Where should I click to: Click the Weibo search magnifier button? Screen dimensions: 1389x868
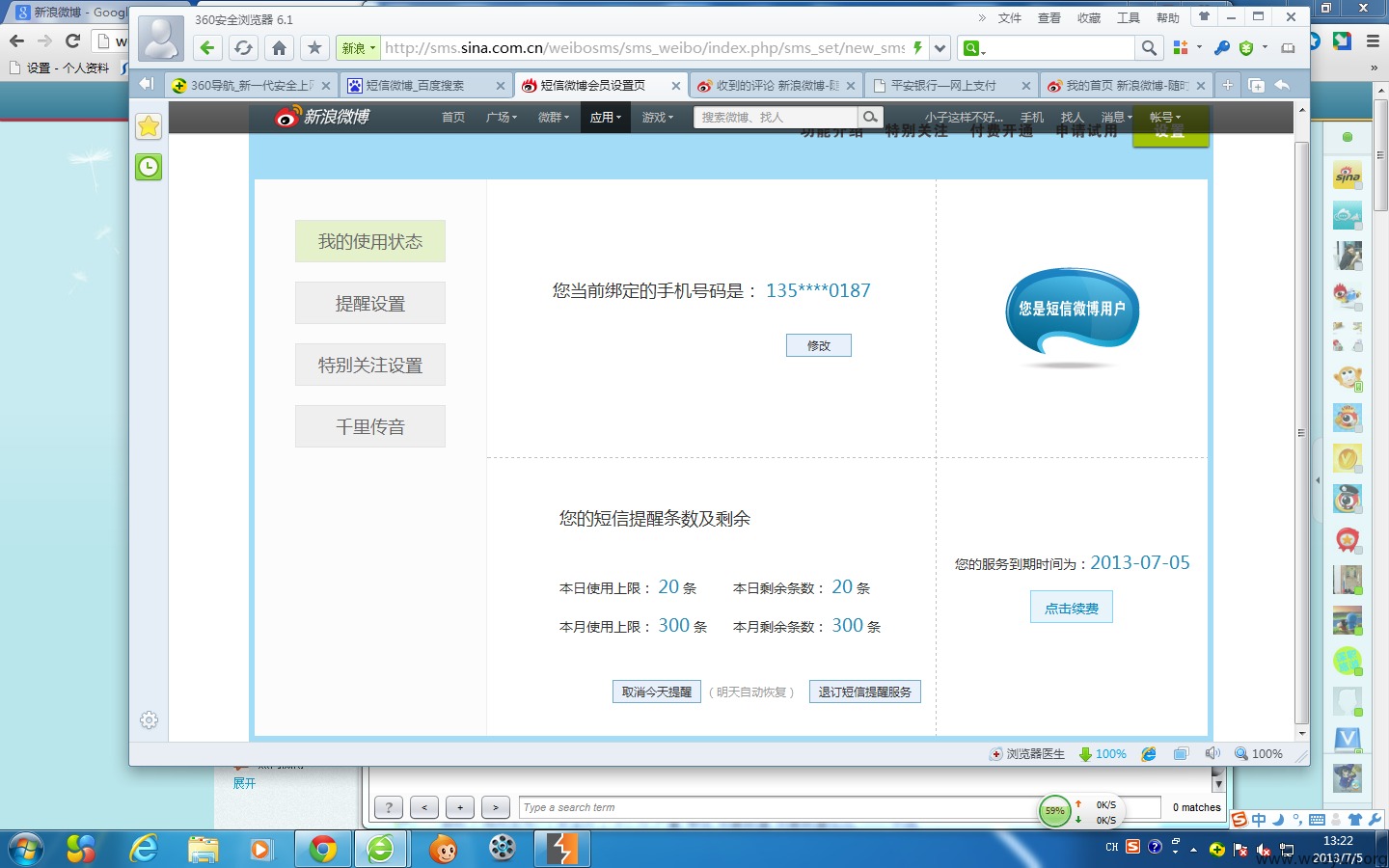[870, 117]
